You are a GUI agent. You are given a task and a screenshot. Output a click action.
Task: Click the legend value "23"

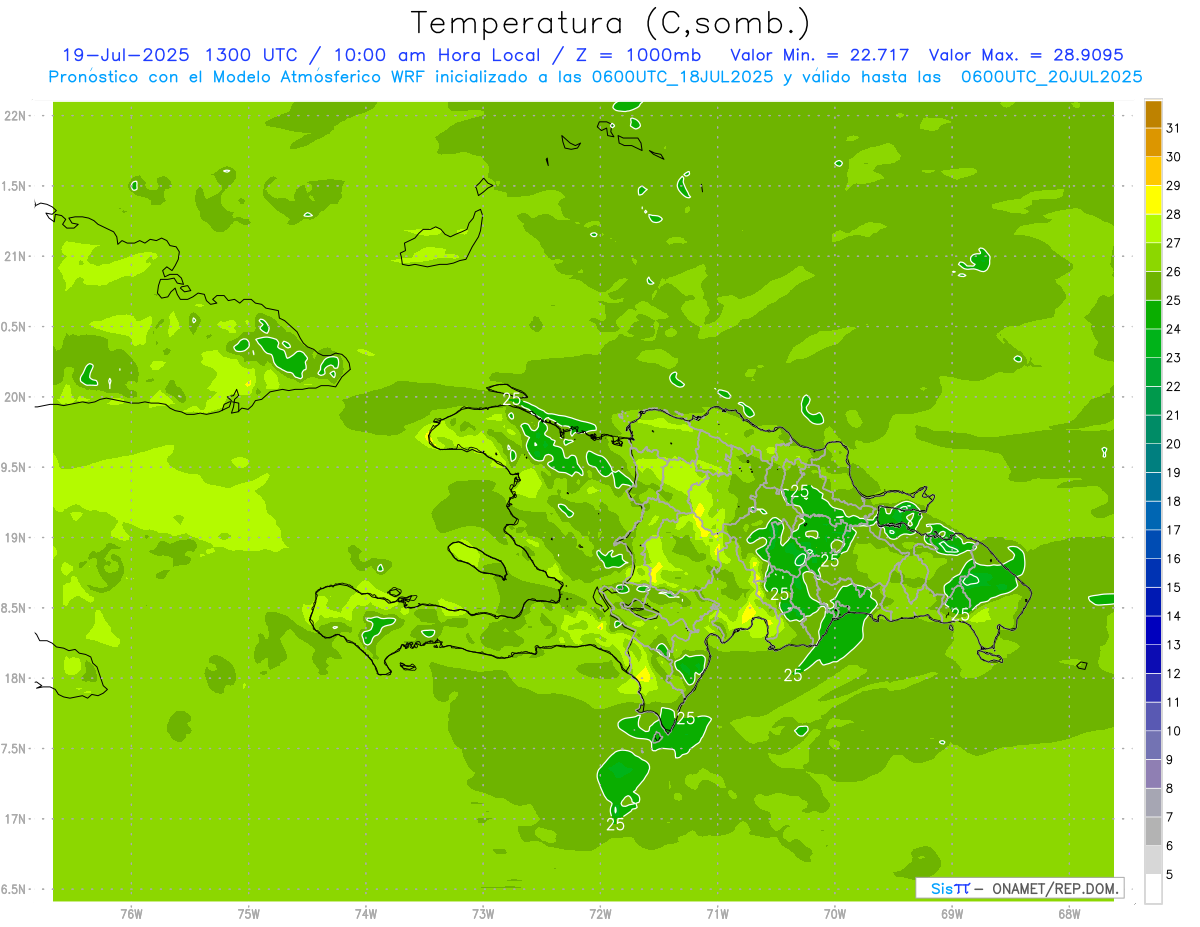1173,358
